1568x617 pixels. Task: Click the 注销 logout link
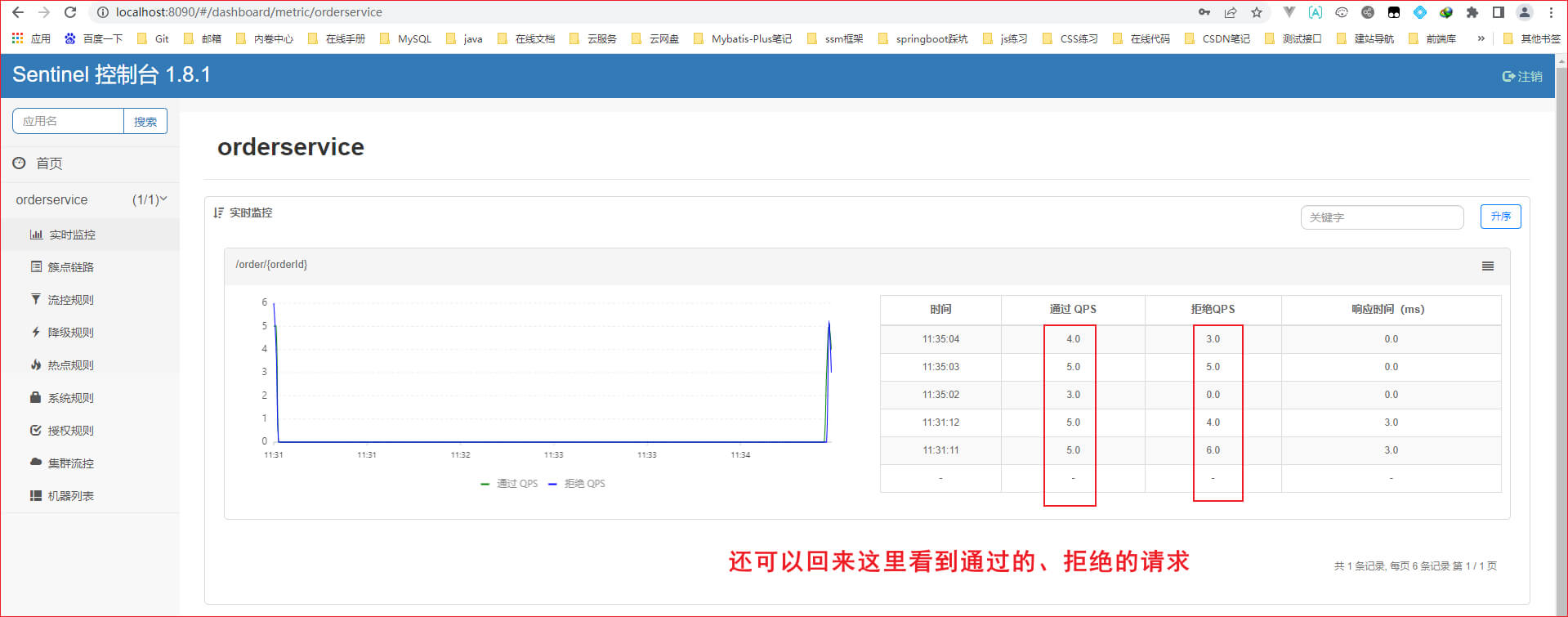click(1522, 76)
